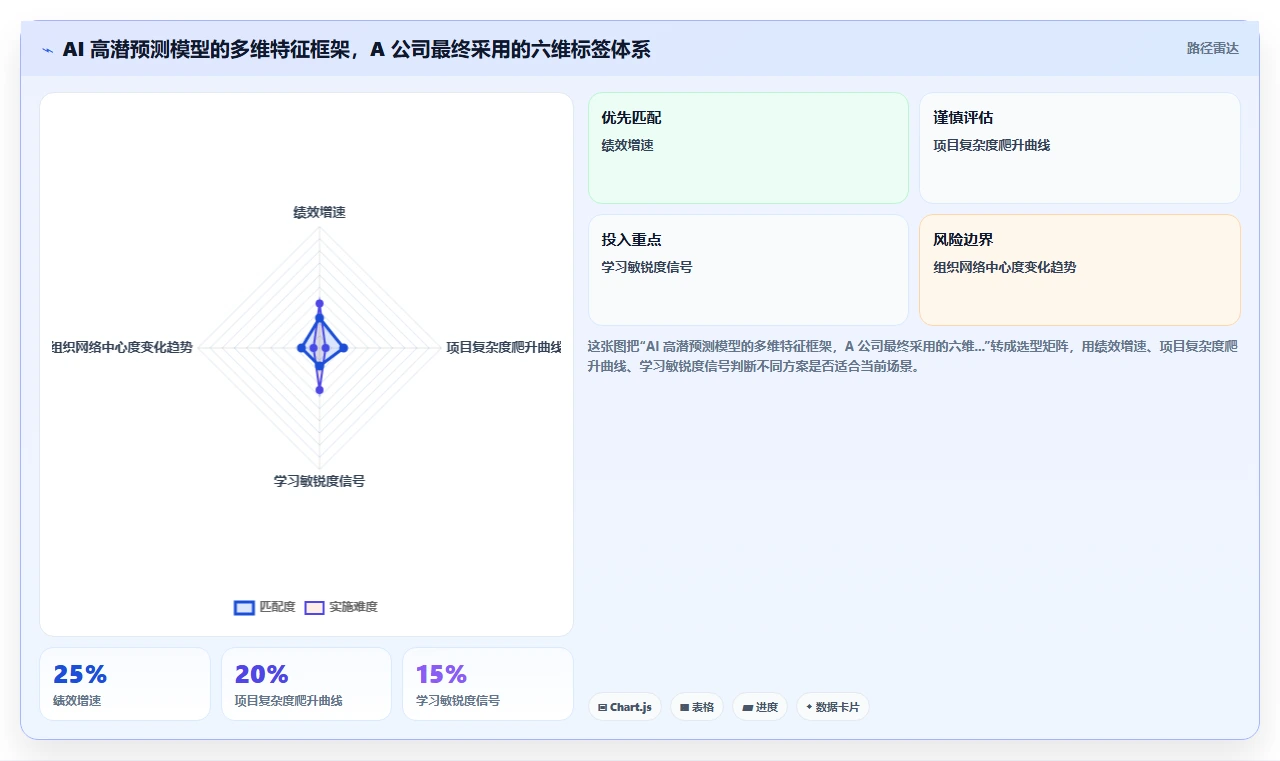Click 绩效增速 text in 优先匹配 card

[627, 145]
